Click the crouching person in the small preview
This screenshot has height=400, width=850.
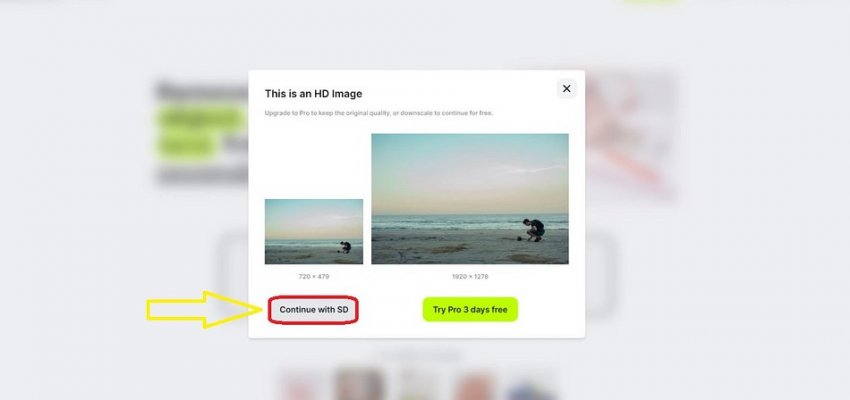coord(346,247)
